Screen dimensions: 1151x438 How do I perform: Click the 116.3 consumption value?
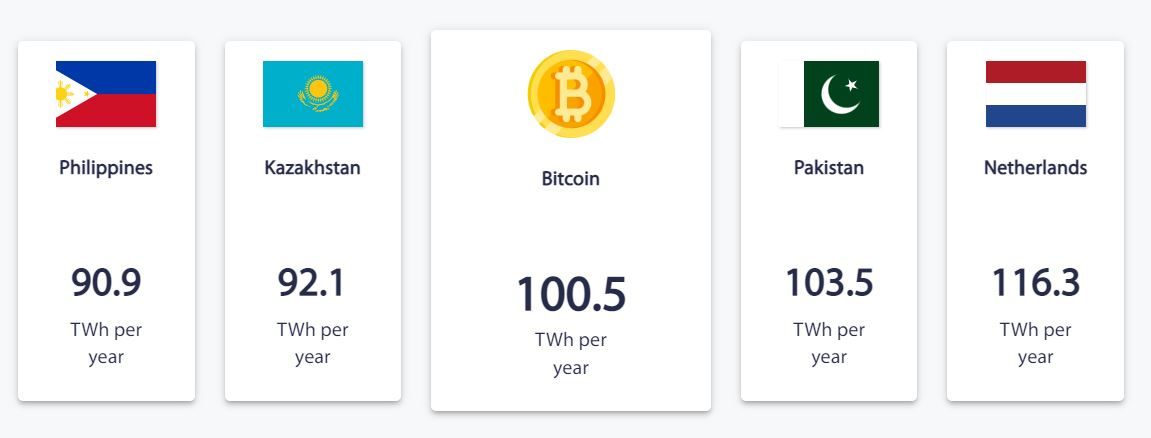pyautogui.click(x=1036, y=282)
